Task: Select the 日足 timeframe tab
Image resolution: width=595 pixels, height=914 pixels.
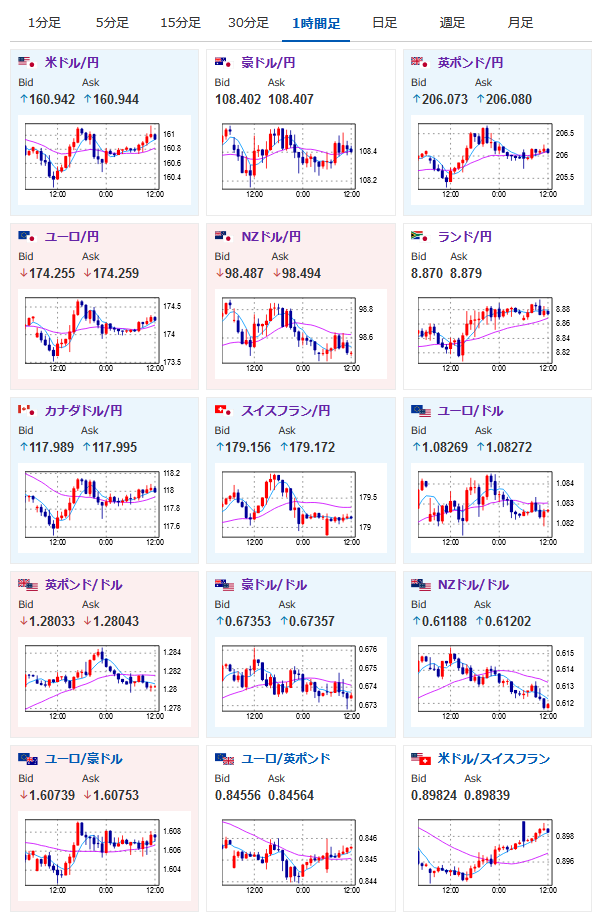Action: click(385, 23)
